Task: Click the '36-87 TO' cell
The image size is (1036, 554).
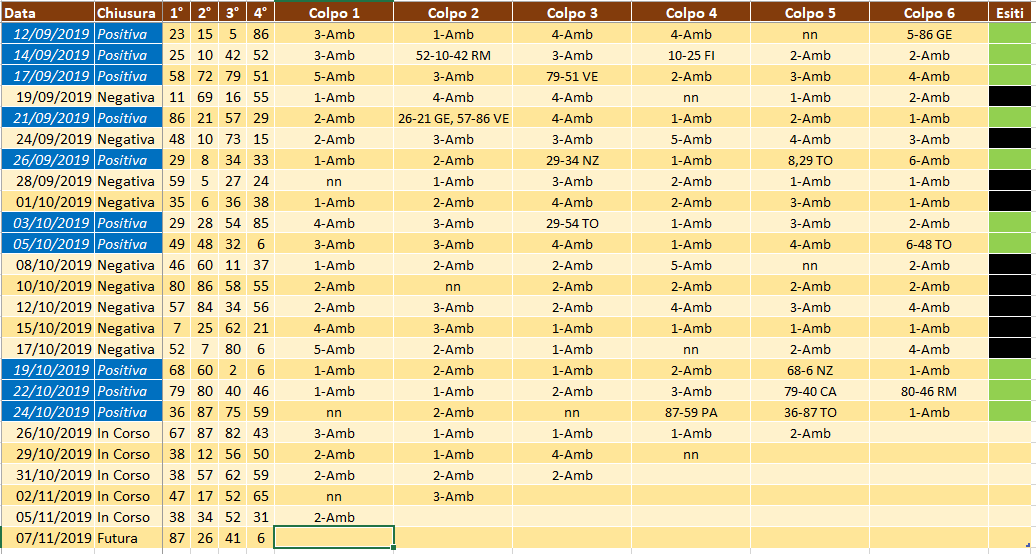Action: (810, 413)
